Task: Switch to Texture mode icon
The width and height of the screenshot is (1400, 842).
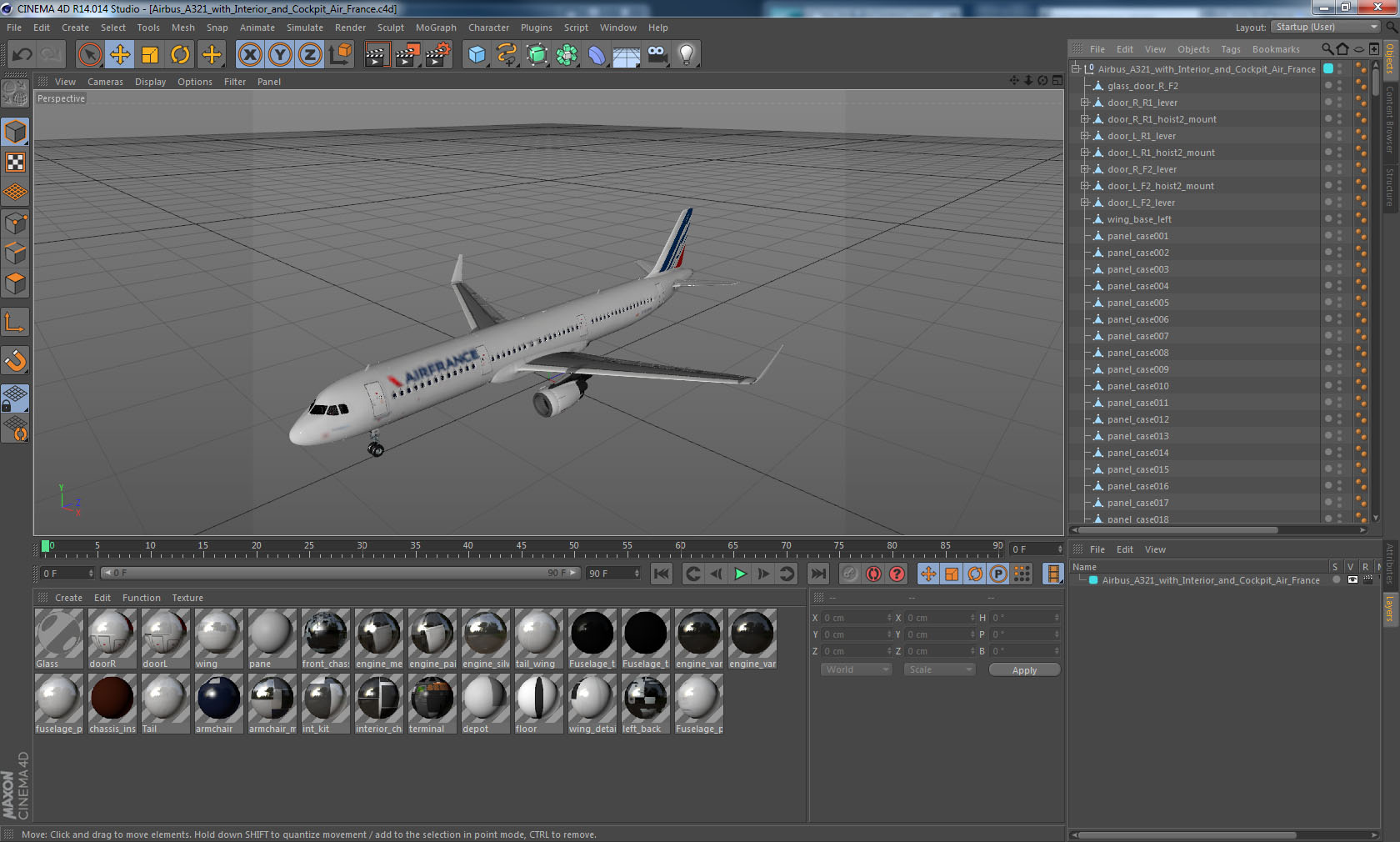Action: click(x=15, y=163)
